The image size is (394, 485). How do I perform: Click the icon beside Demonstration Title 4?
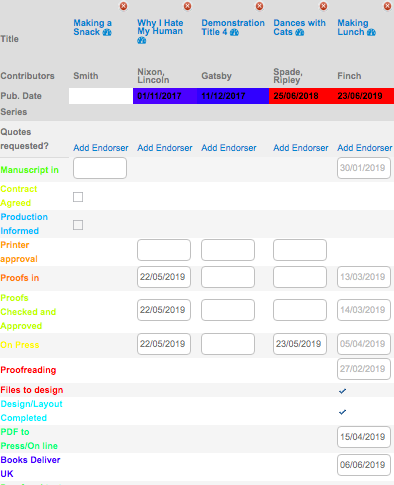pyautogui.click(x=234, y=32)
